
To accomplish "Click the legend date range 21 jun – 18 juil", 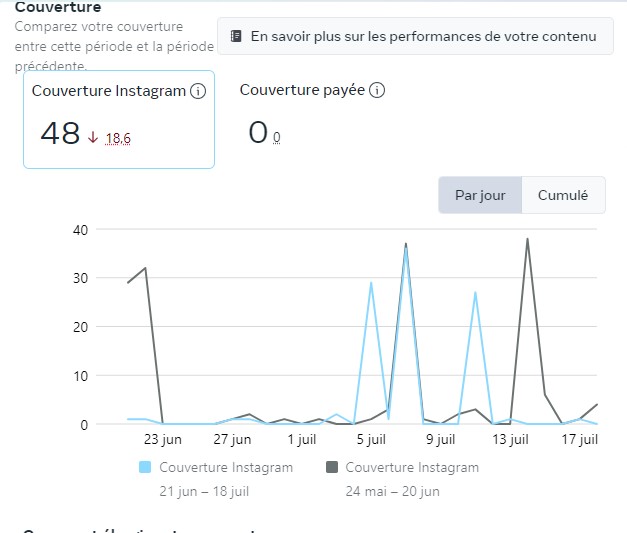I will pos(204,491).
